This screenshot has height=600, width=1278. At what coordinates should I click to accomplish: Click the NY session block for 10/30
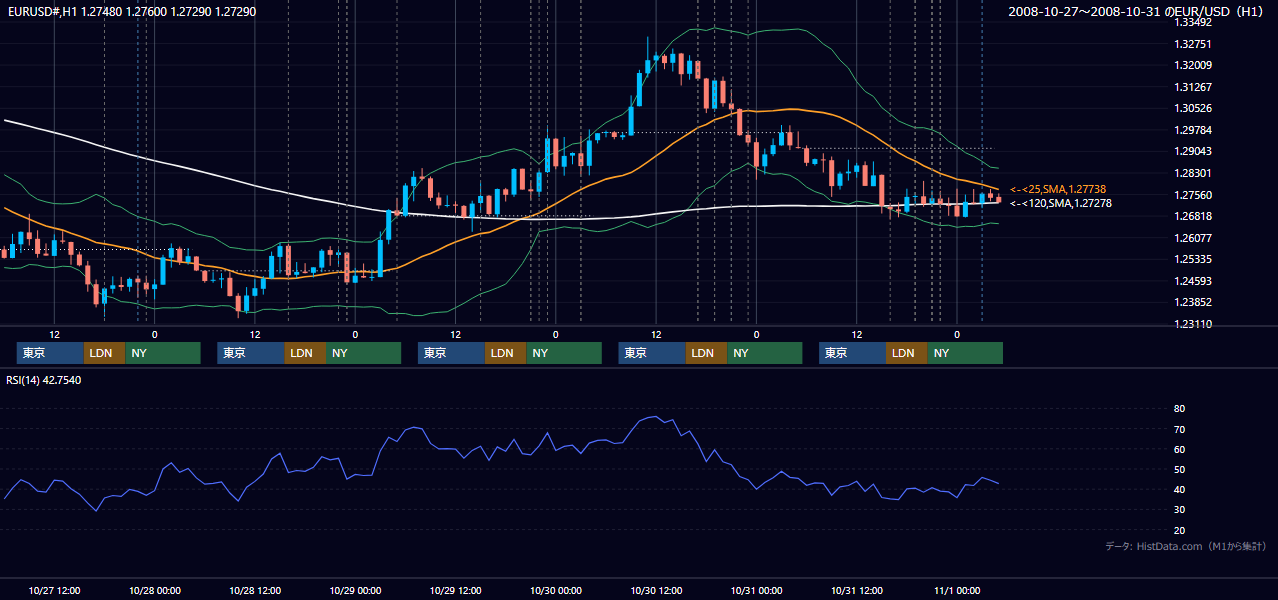[x=765, y=353]
